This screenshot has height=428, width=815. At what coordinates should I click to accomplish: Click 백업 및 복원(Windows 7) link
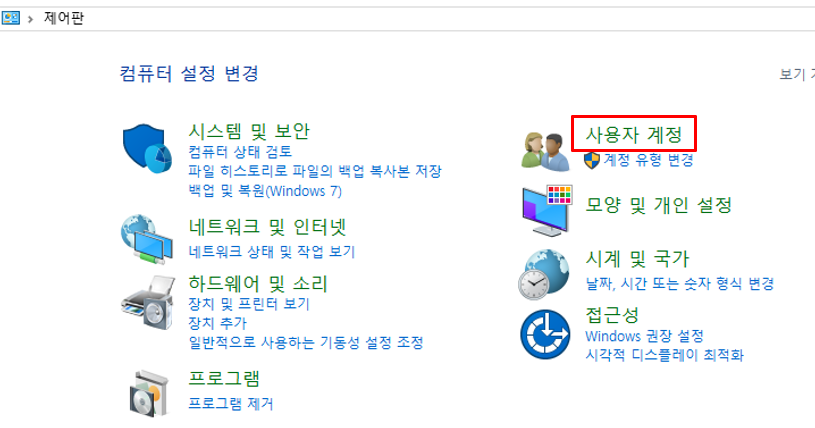pos(265,191)
